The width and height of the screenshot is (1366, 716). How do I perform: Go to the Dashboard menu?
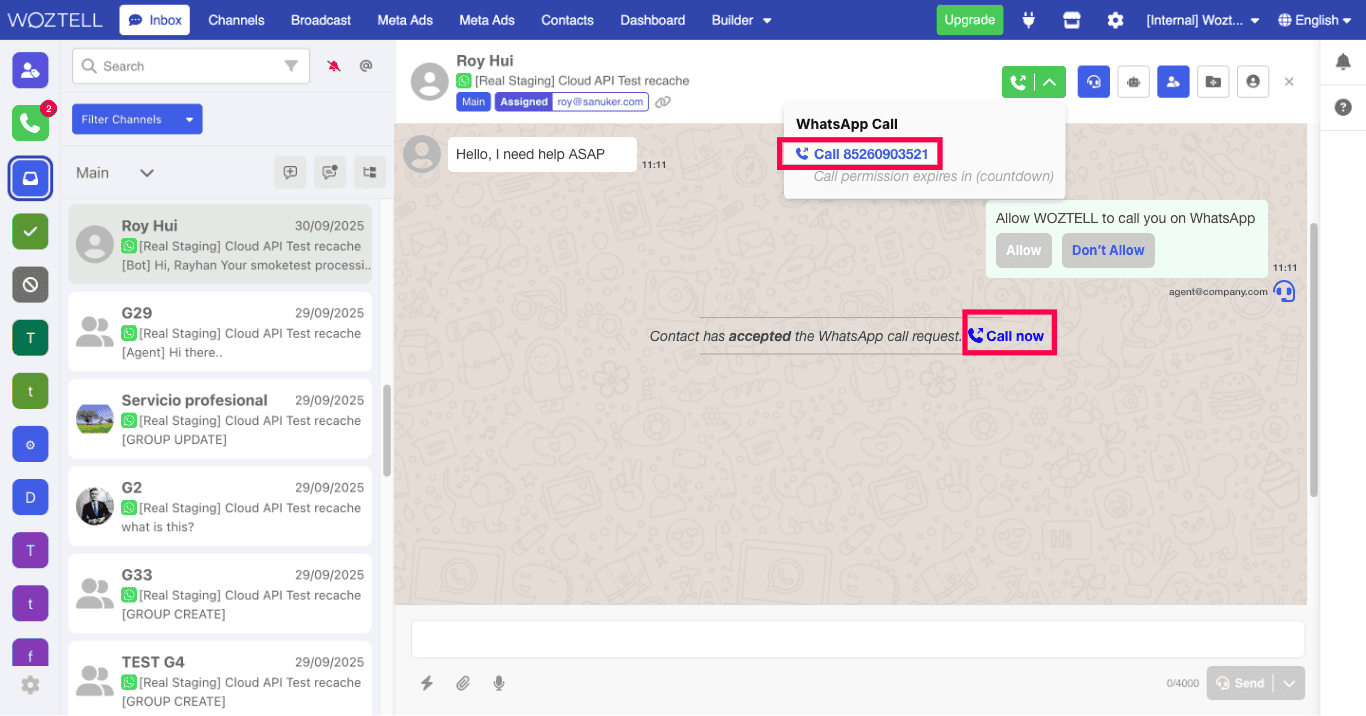(652, 20)
